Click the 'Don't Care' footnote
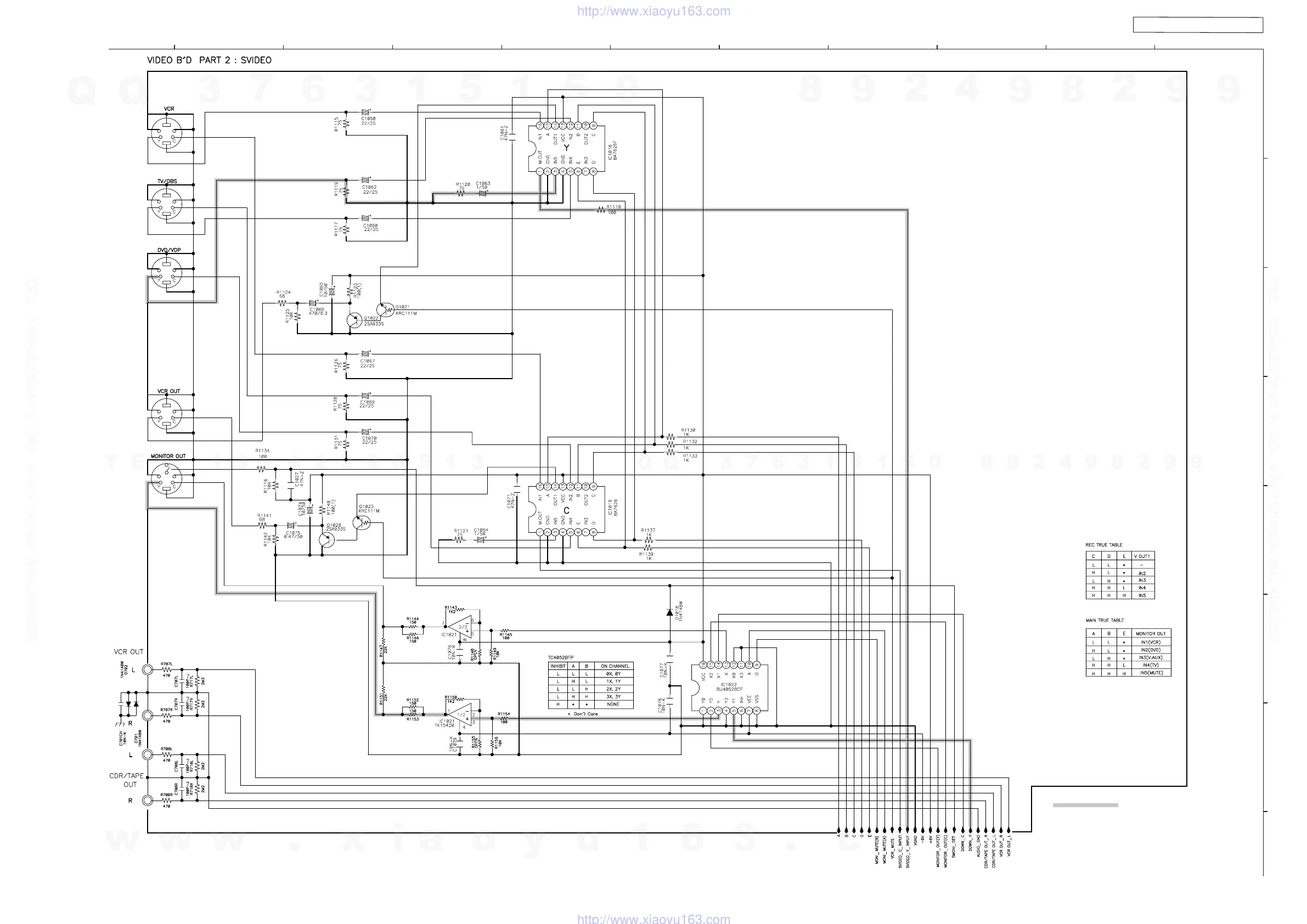Image resolution: width=1307 pixels, height=924 pixels. pos(582,714)
